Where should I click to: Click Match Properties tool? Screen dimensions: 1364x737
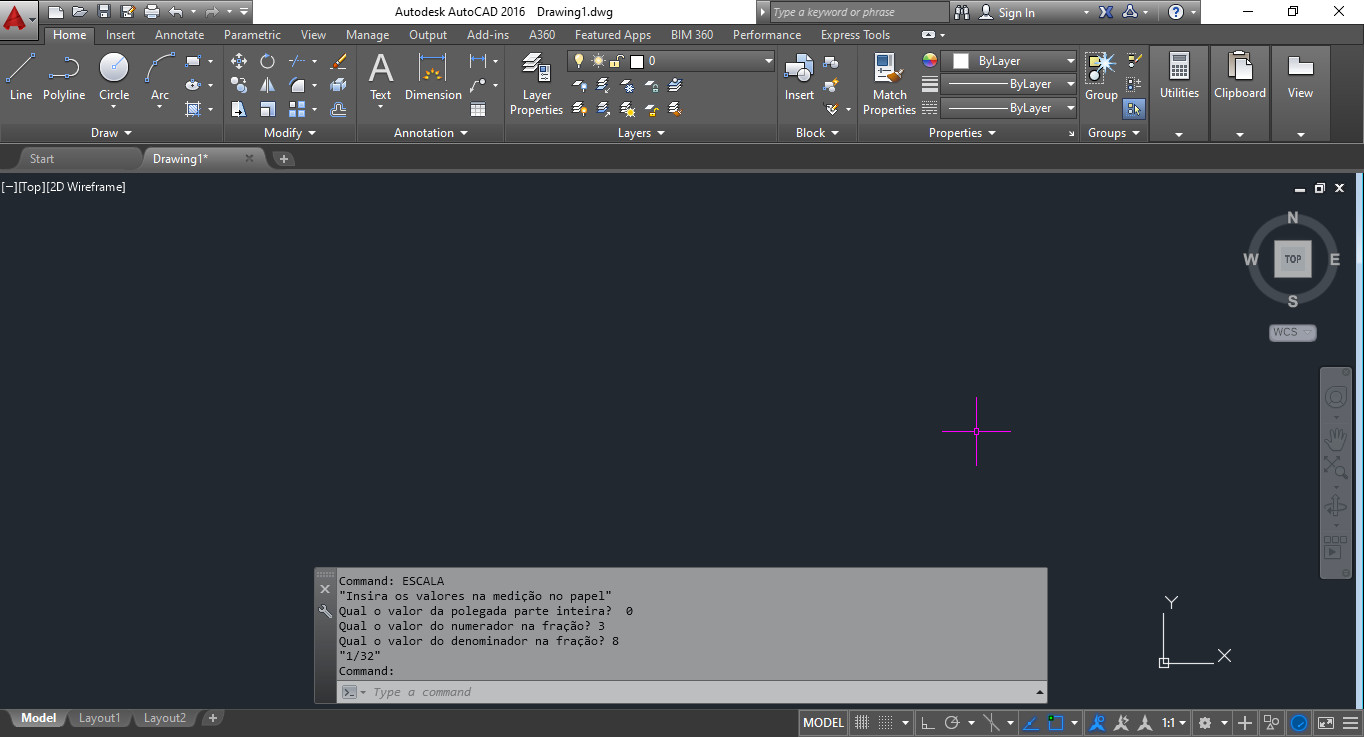[x=889, y=84]
